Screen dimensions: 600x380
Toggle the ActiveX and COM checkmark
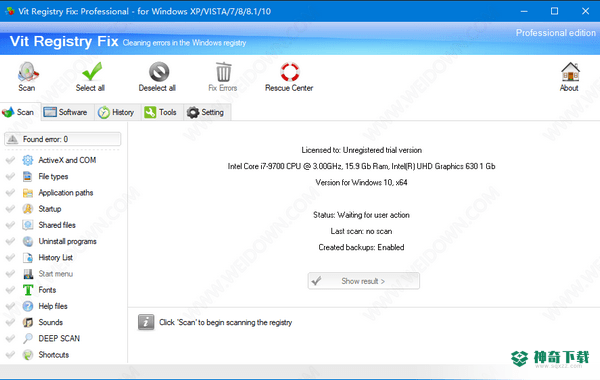point(10,160)
